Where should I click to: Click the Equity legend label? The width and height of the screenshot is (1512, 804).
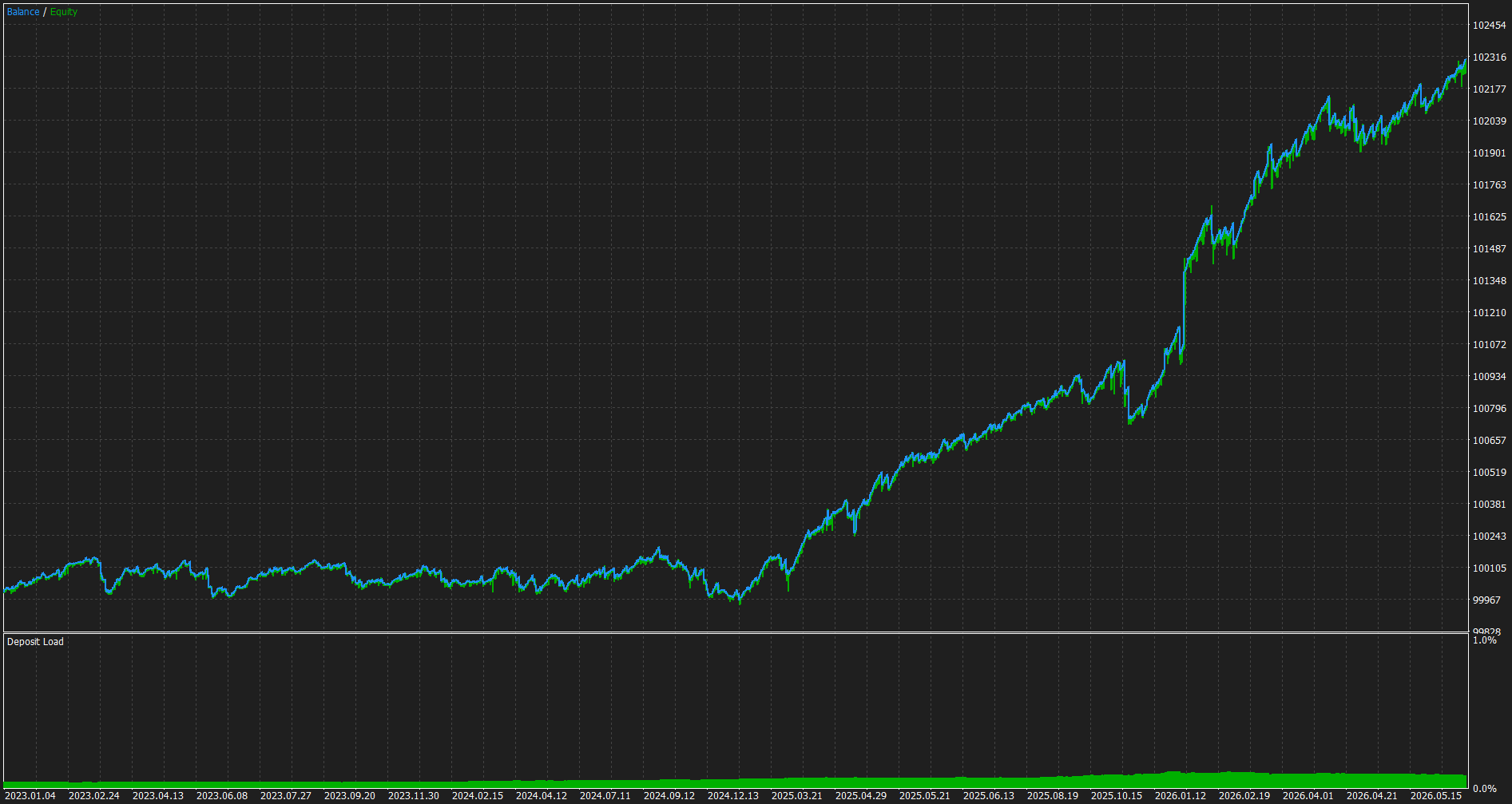[x=64, y=12]
